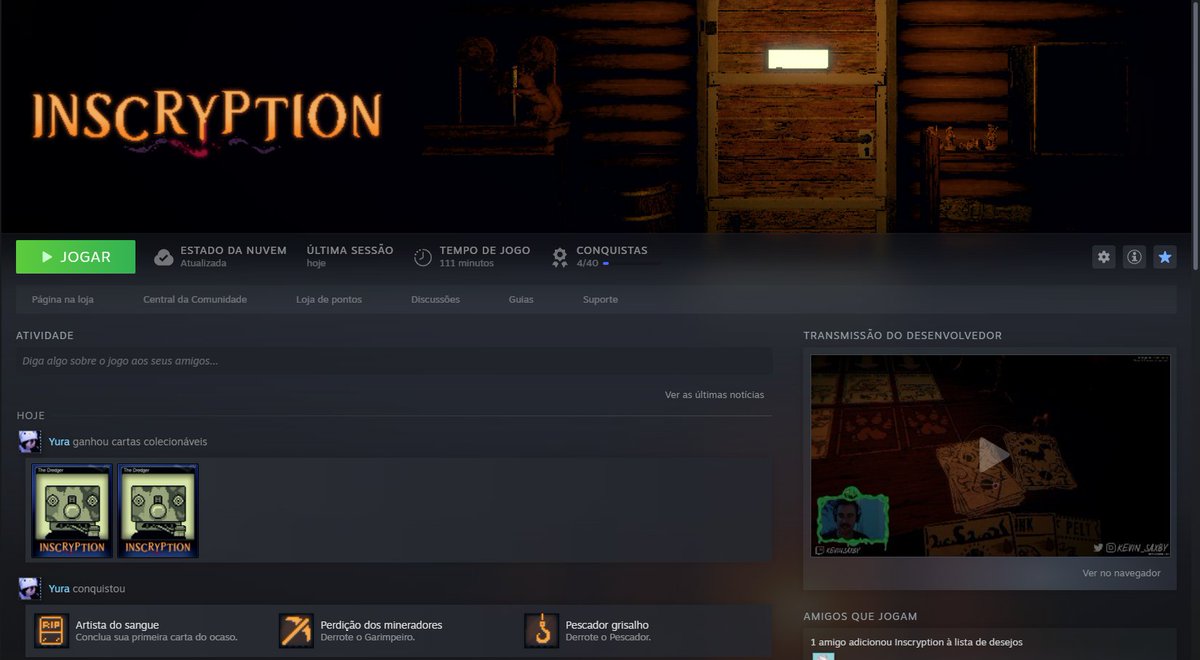Open Ver no navegador link
The image size is (1200, 660).
(x=1121, y=573)
